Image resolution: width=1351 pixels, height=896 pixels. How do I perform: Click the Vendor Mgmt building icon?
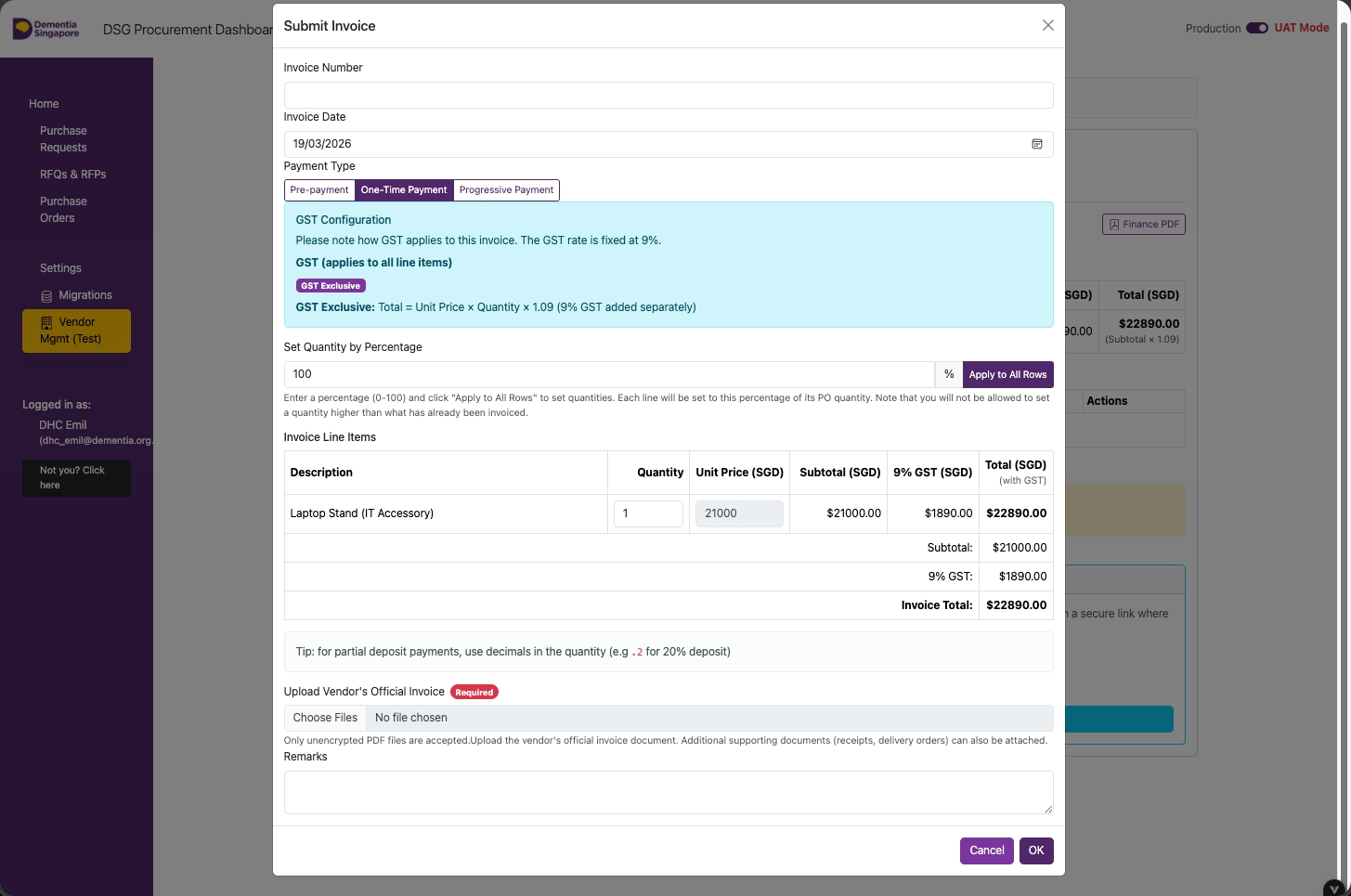[x=46, y=323]
